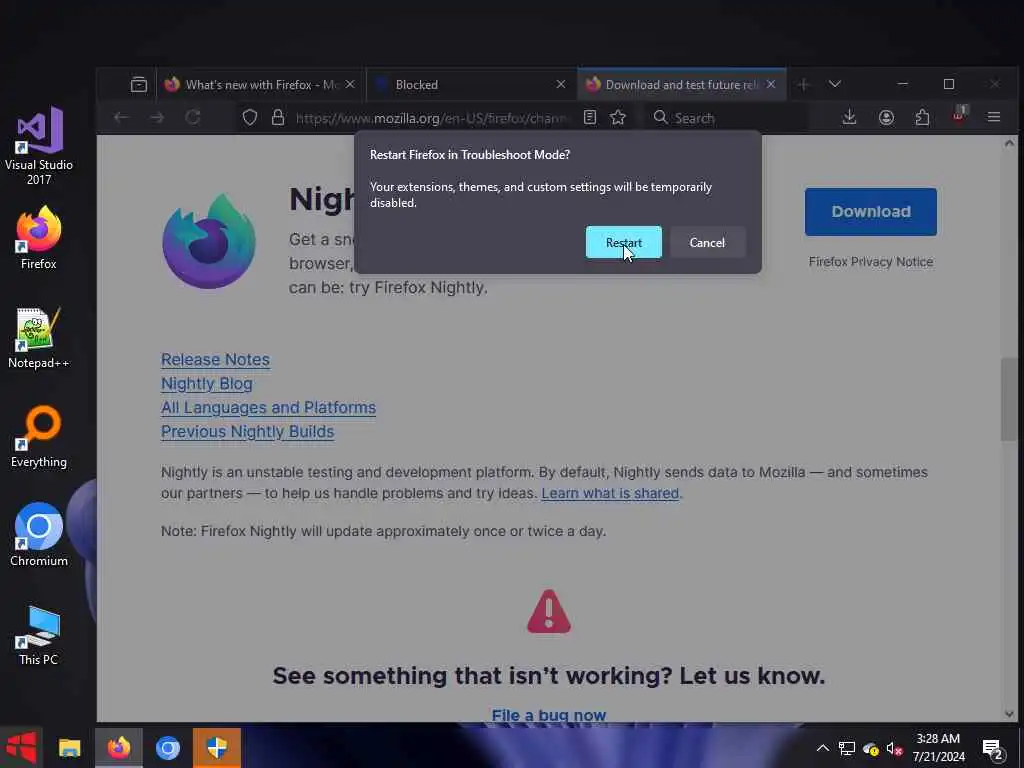Click the Firefox Nightly logo image
The image size is (1024, 768).
click(209, 241)
